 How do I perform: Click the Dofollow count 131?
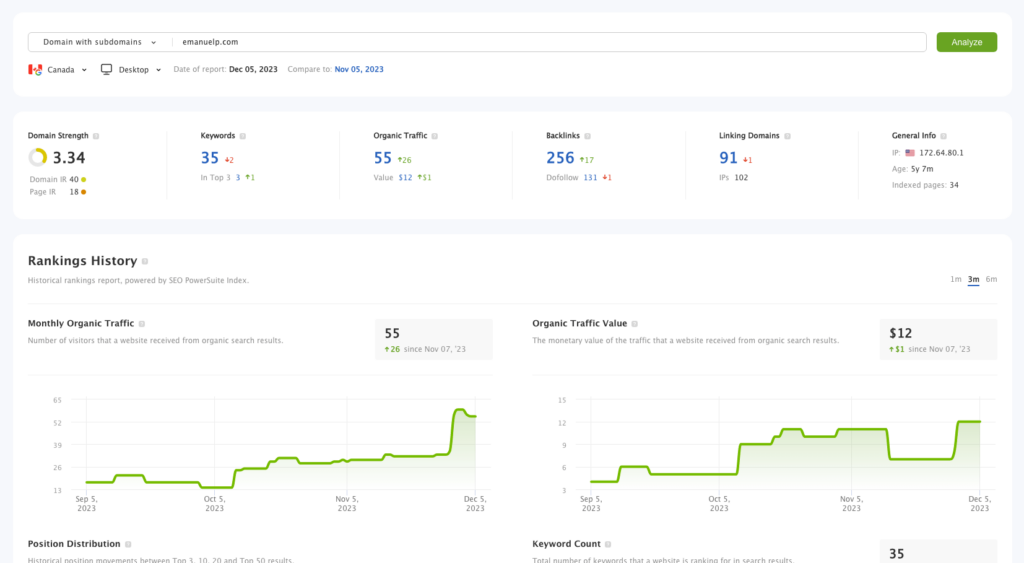point(590,178)
